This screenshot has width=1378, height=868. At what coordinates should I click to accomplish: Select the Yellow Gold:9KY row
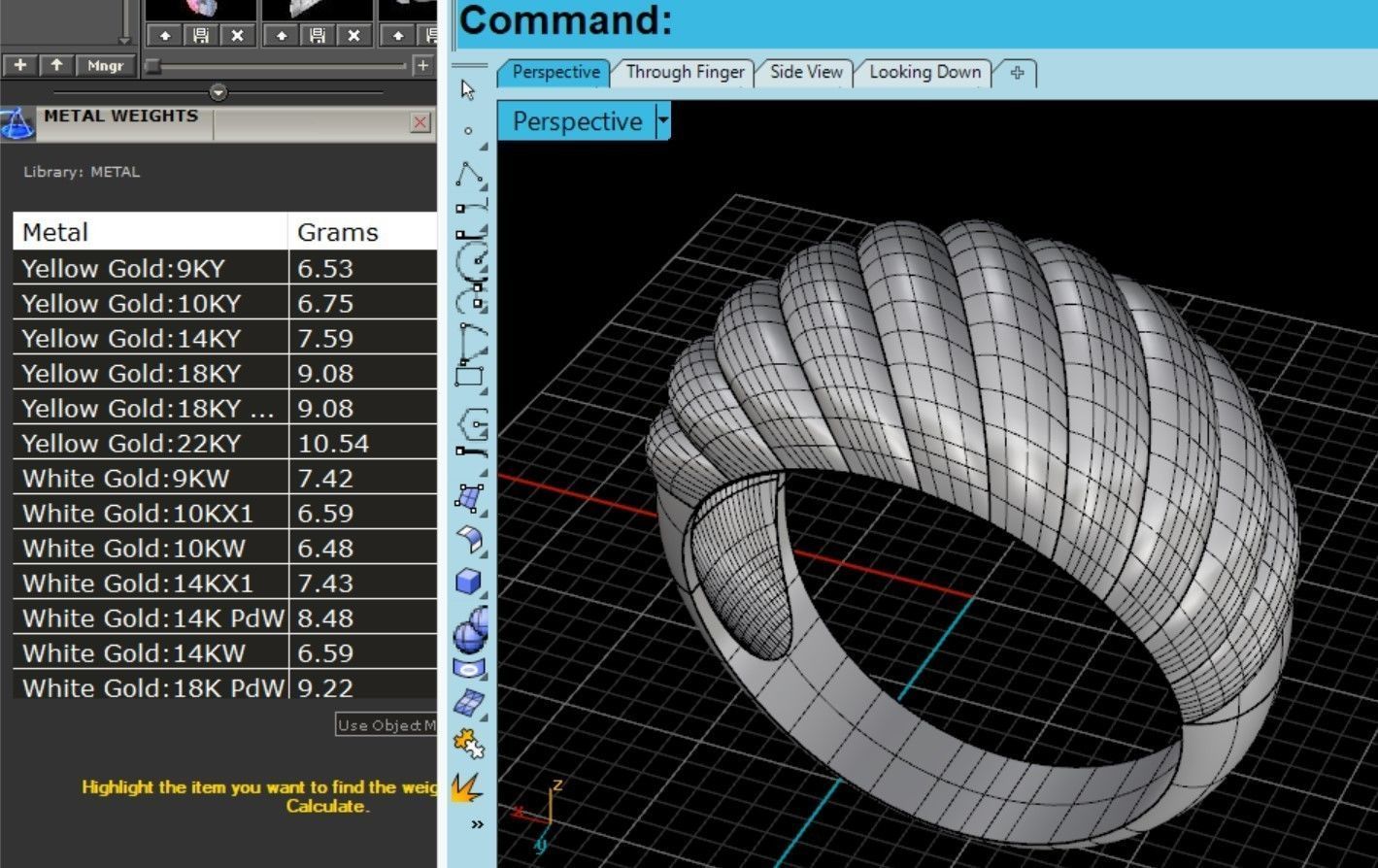(x=225, y=268)
